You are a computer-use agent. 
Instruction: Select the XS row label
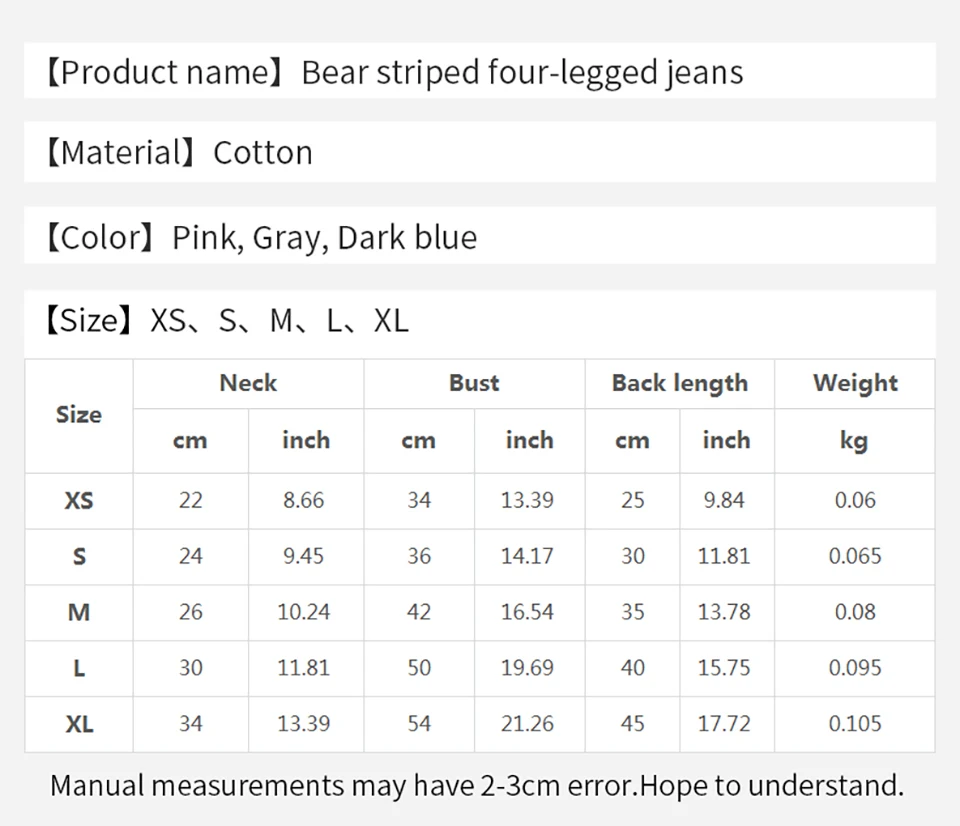click(79, 501)
